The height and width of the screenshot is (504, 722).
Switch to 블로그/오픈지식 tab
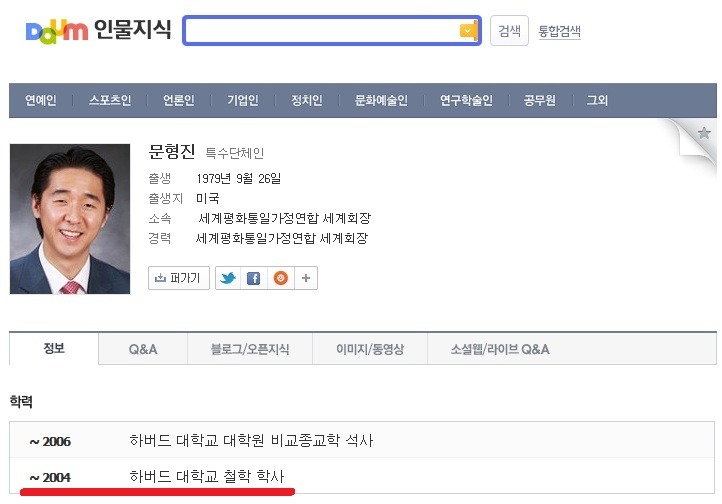pos(250,349)
